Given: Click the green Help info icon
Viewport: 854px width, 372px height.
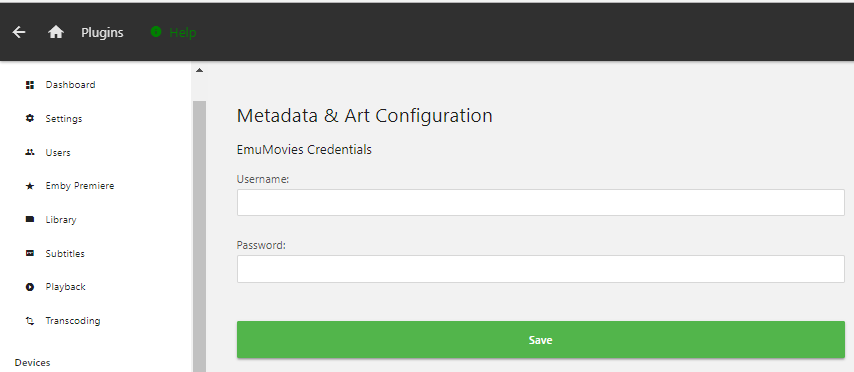Looking at the screenshot, I should pos(156,32).
